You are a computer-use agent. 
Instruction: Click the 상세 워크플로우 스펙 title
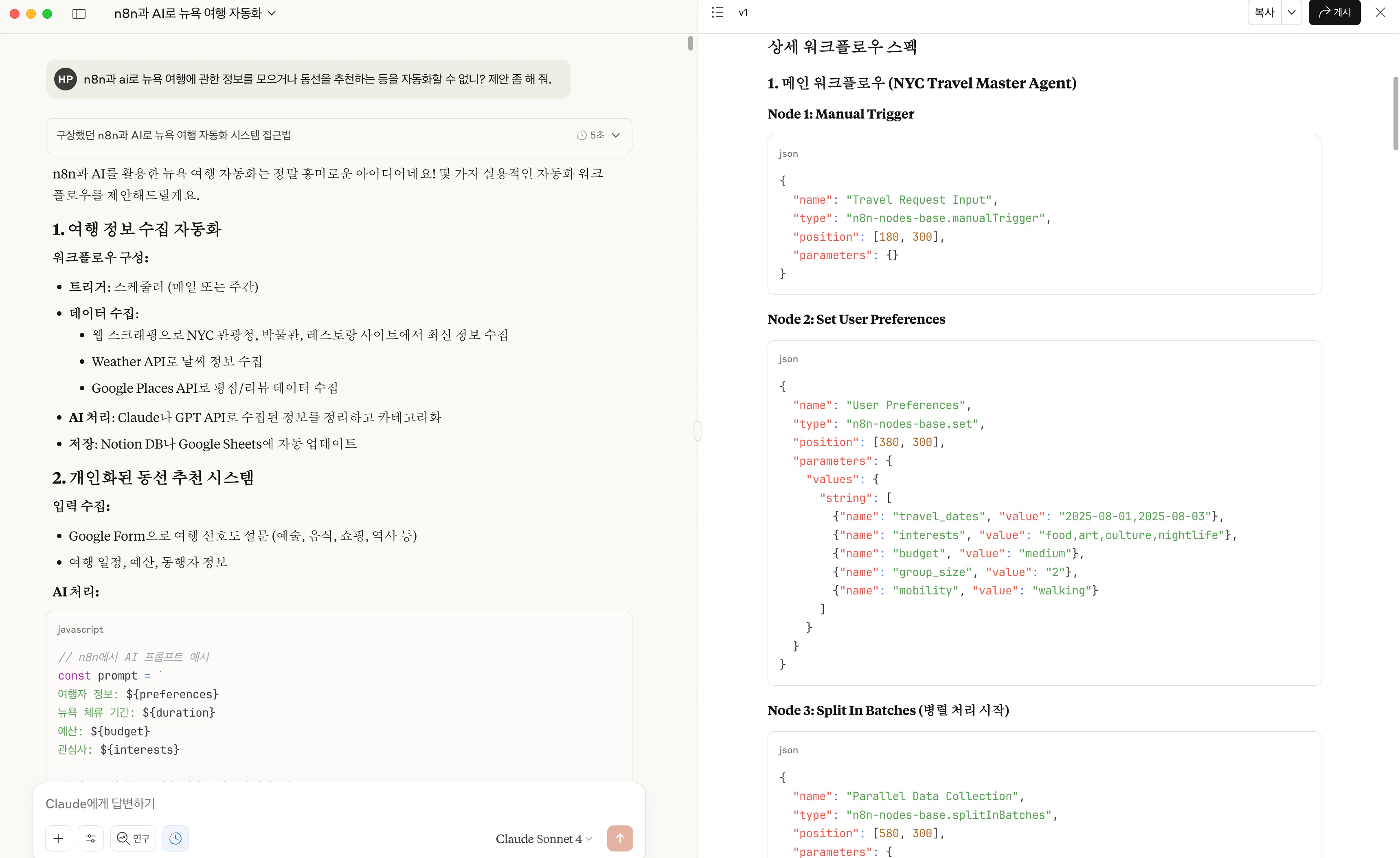click(842, 46)
